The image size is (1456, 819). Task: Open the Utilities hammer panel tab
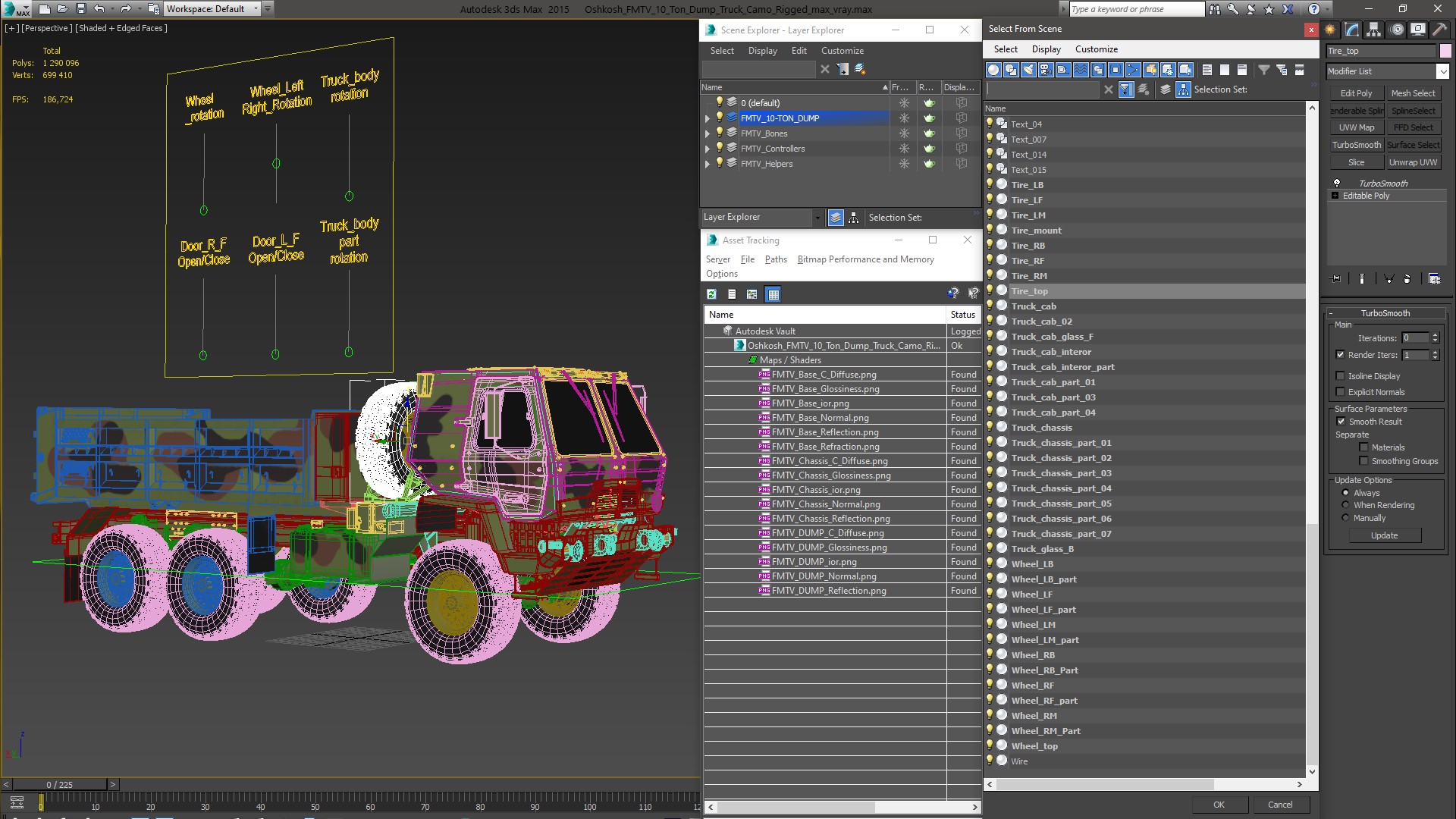point(1438,30)
